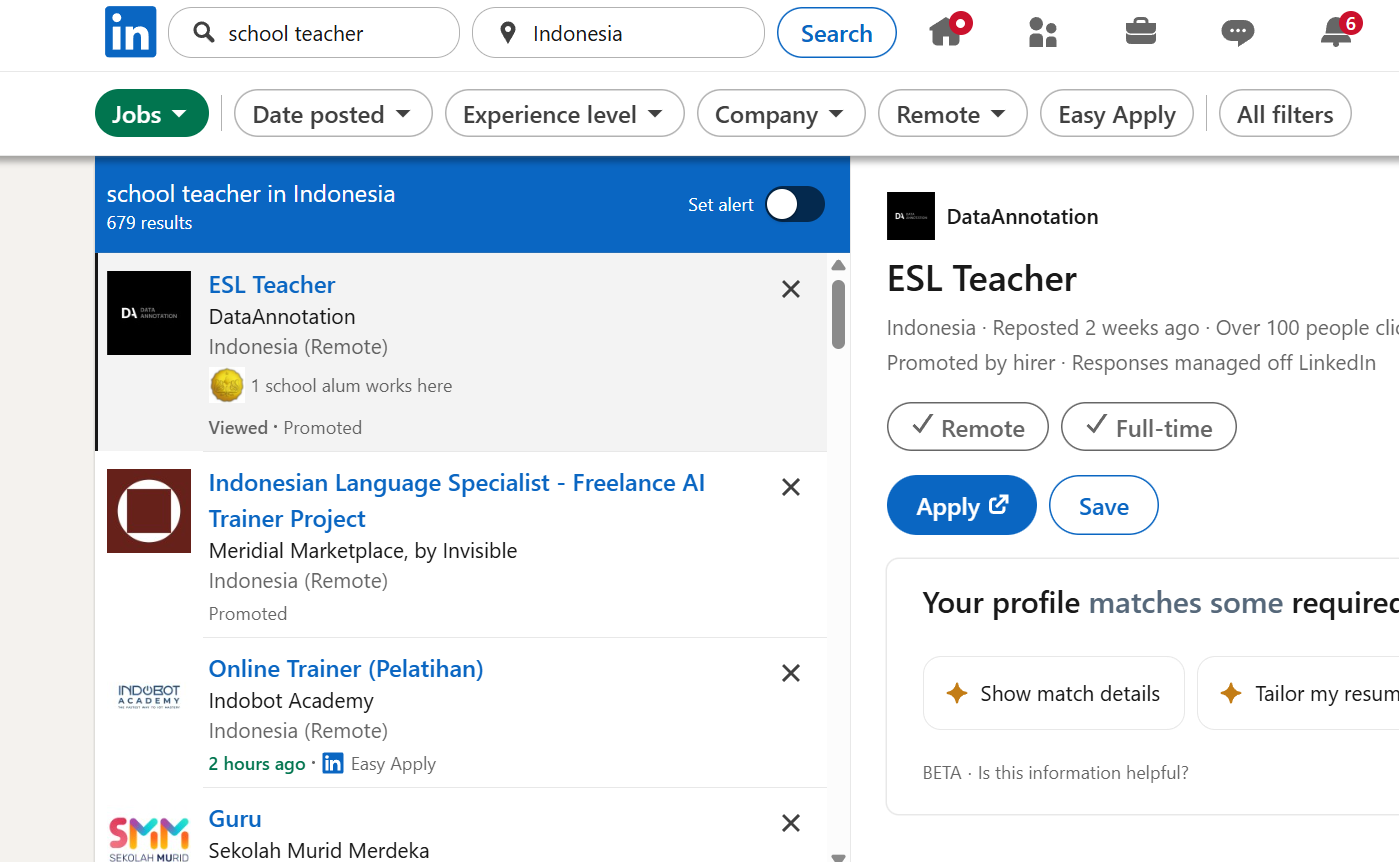The image size is (1399, 862).
Task: Click the LinkedIn logo icon
Action: (130, 32)
